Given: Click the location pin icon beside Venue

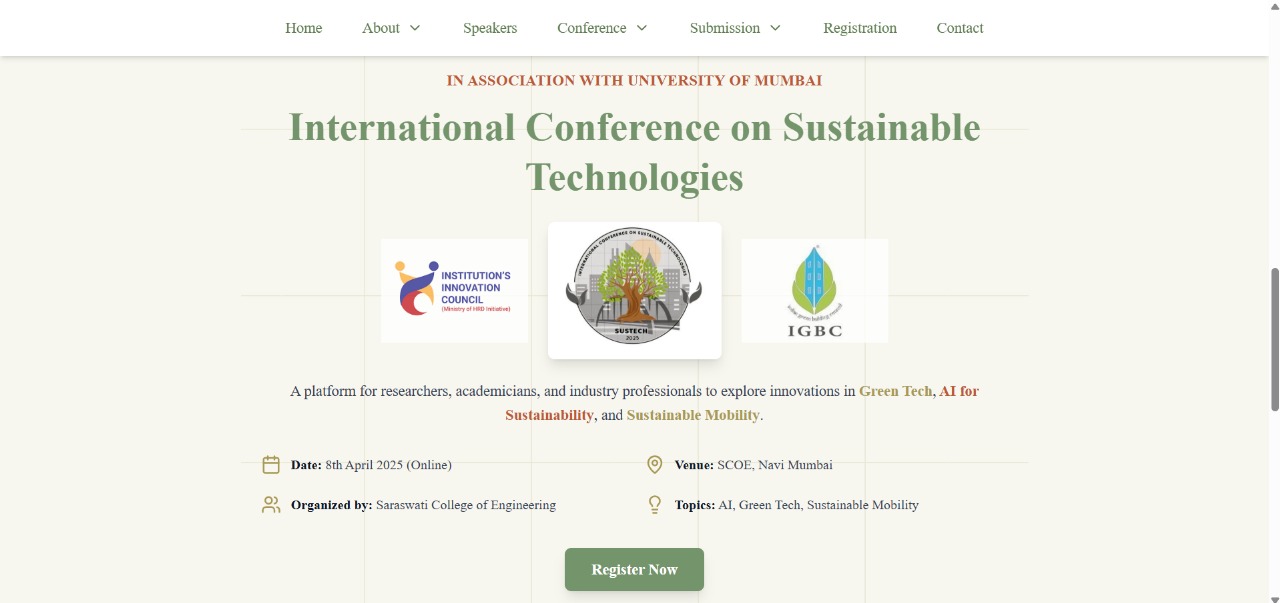Looking at the screenshot, I should tap(655, 465).
